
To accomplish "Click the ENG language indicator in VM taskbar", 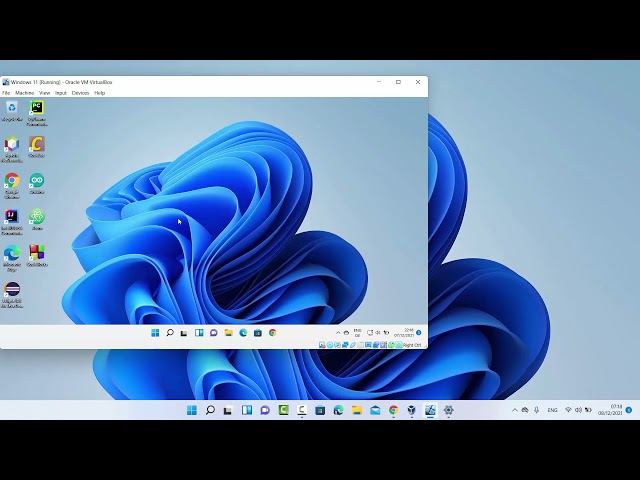I will [358, 333].
